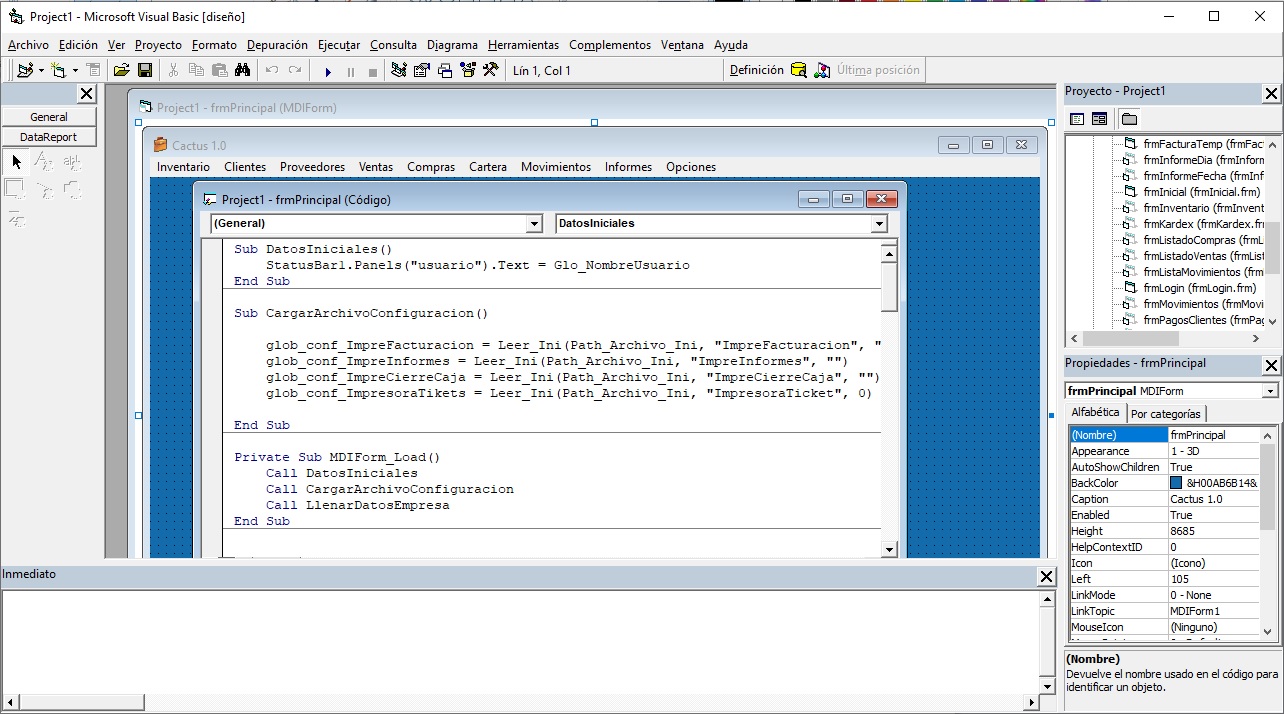This screenshot has width=1284, height=714.
Task: Select the Pointer tool in the toolbox
Action: pos(16,162)
